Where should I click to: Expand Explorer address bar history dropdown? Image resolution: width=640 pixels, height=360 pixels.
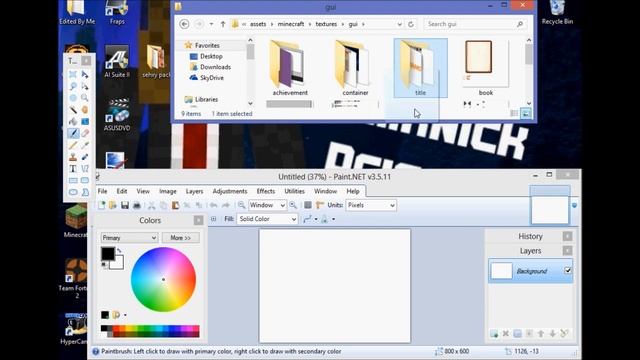click(x=399, y=24)
